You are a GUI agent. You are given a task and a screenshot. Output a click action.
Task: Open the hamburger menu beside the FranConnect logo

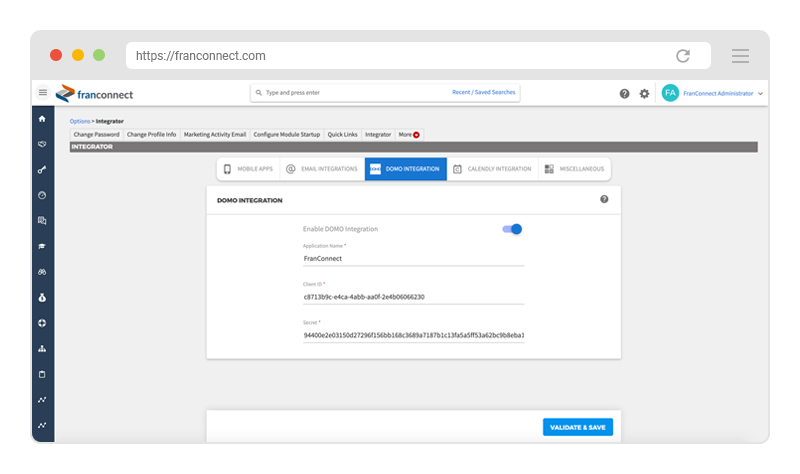click(42, 93)
